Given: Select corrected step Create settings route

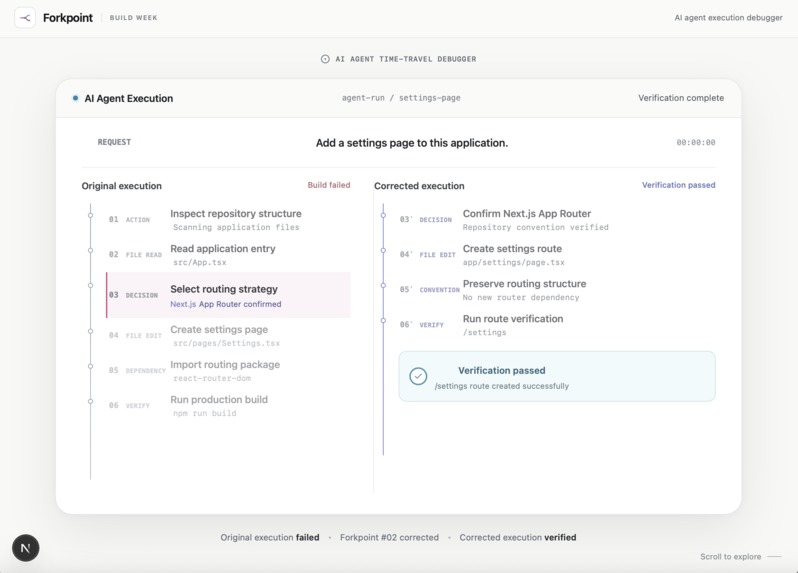Looking at the screenshot, I should (x=557, y=255).
